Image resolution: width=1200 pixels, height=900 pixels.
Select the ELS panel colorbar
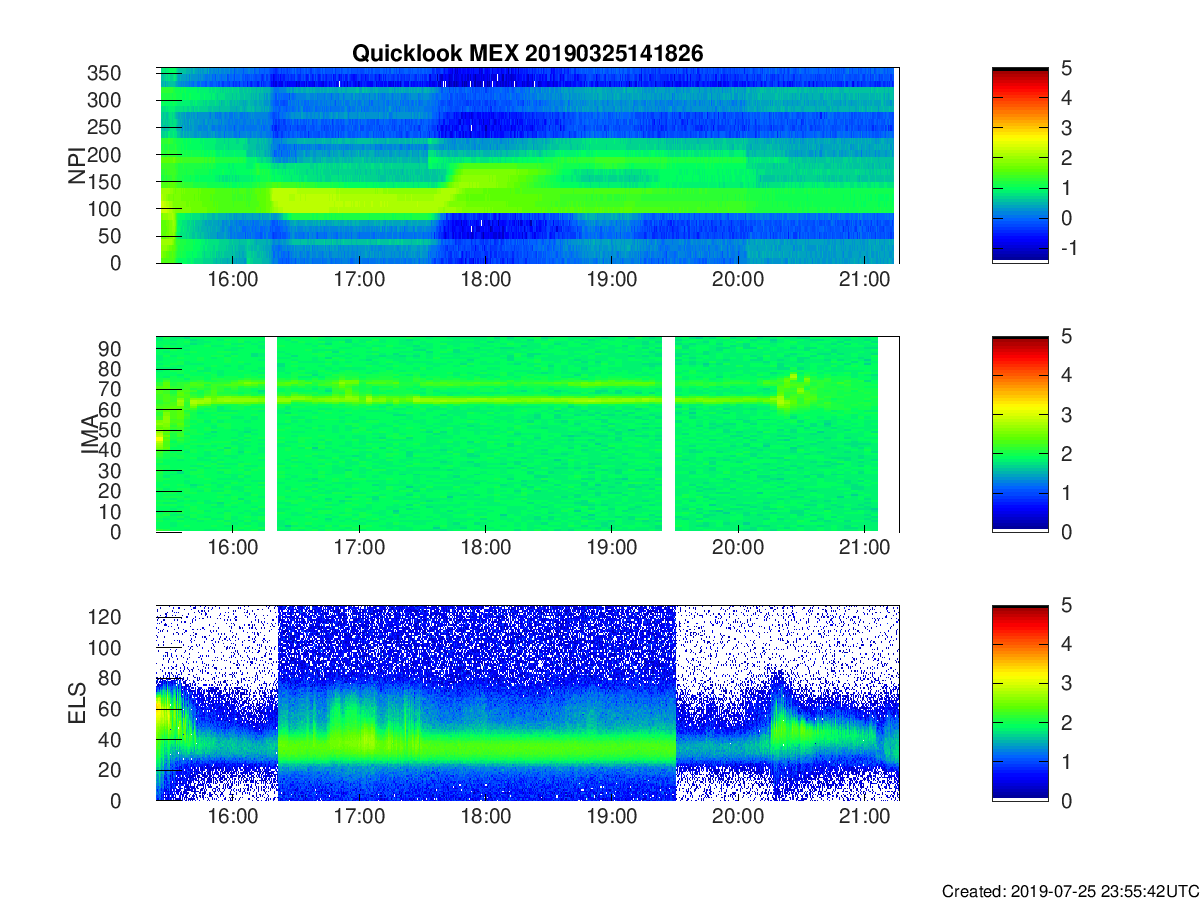point(1020,703)
